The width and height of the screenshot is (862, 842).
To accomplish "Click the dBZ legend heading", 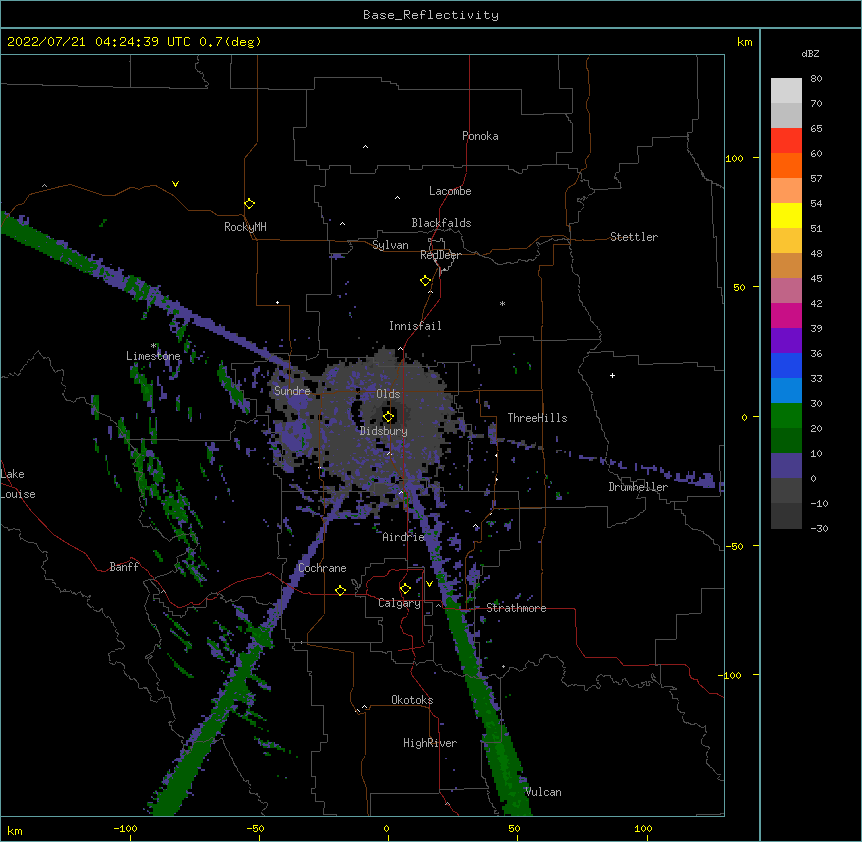I will [x=810, y=53].
